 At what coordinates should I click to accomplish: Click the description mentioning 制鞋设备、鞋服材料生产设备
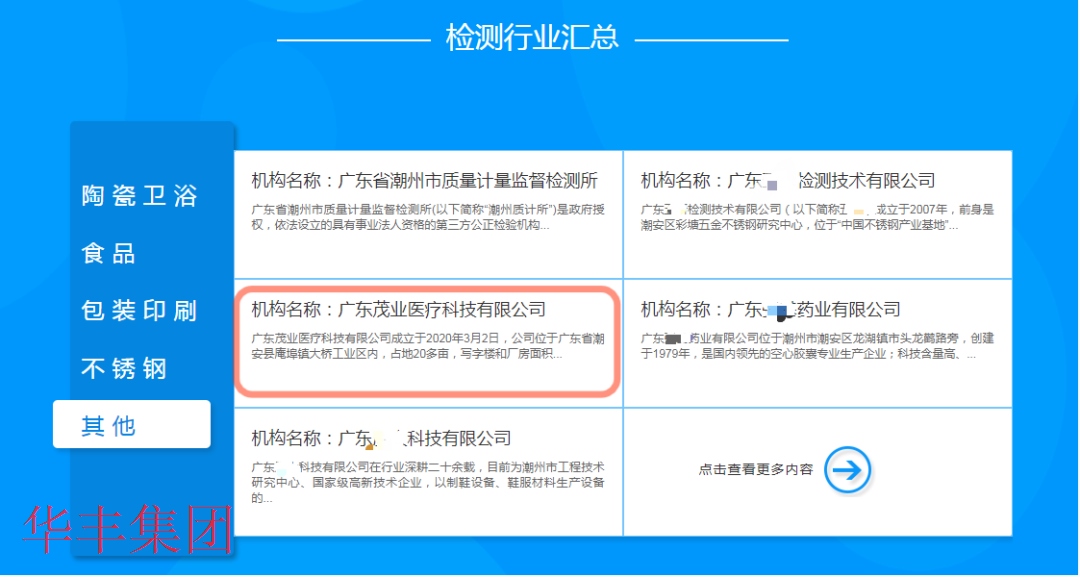428,483
